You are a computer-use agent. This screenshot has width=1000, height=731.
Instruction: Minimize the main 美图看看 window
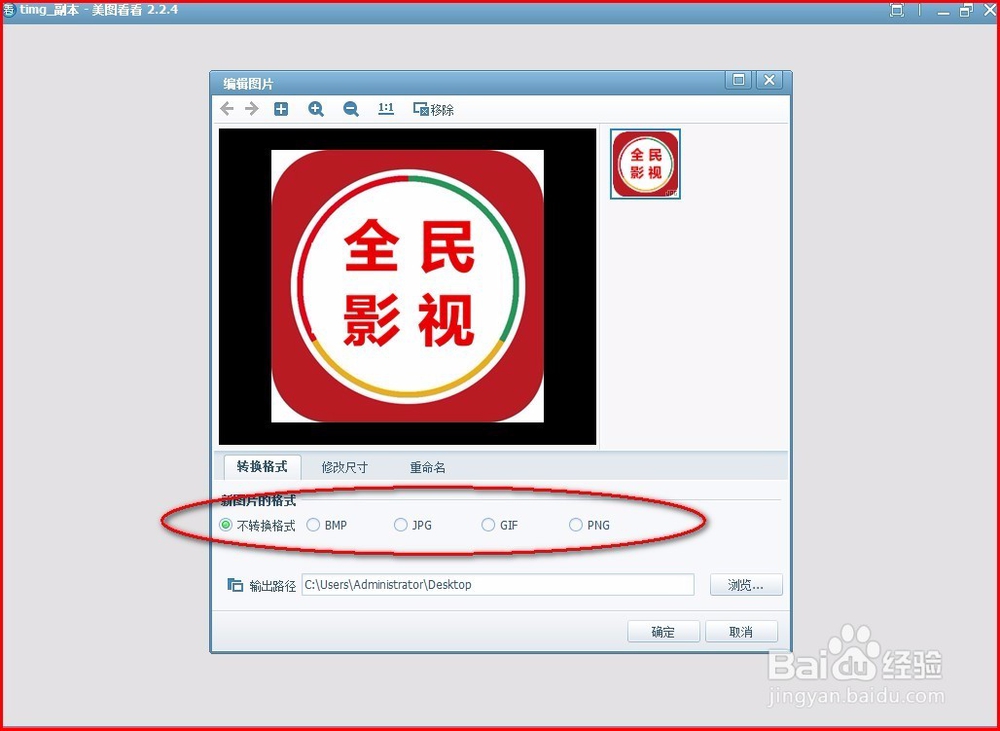(x=943, y=11)
